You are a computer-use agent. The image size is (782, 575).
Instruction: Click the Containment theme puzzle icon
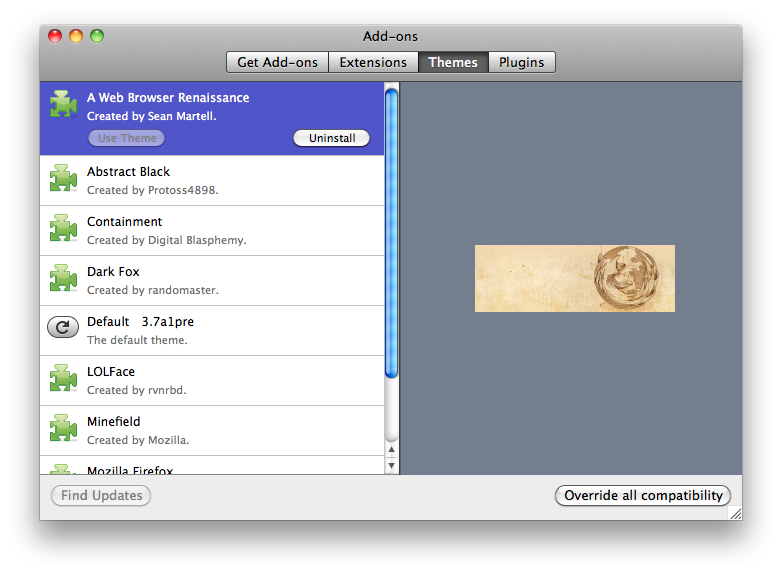coord(63,228)
